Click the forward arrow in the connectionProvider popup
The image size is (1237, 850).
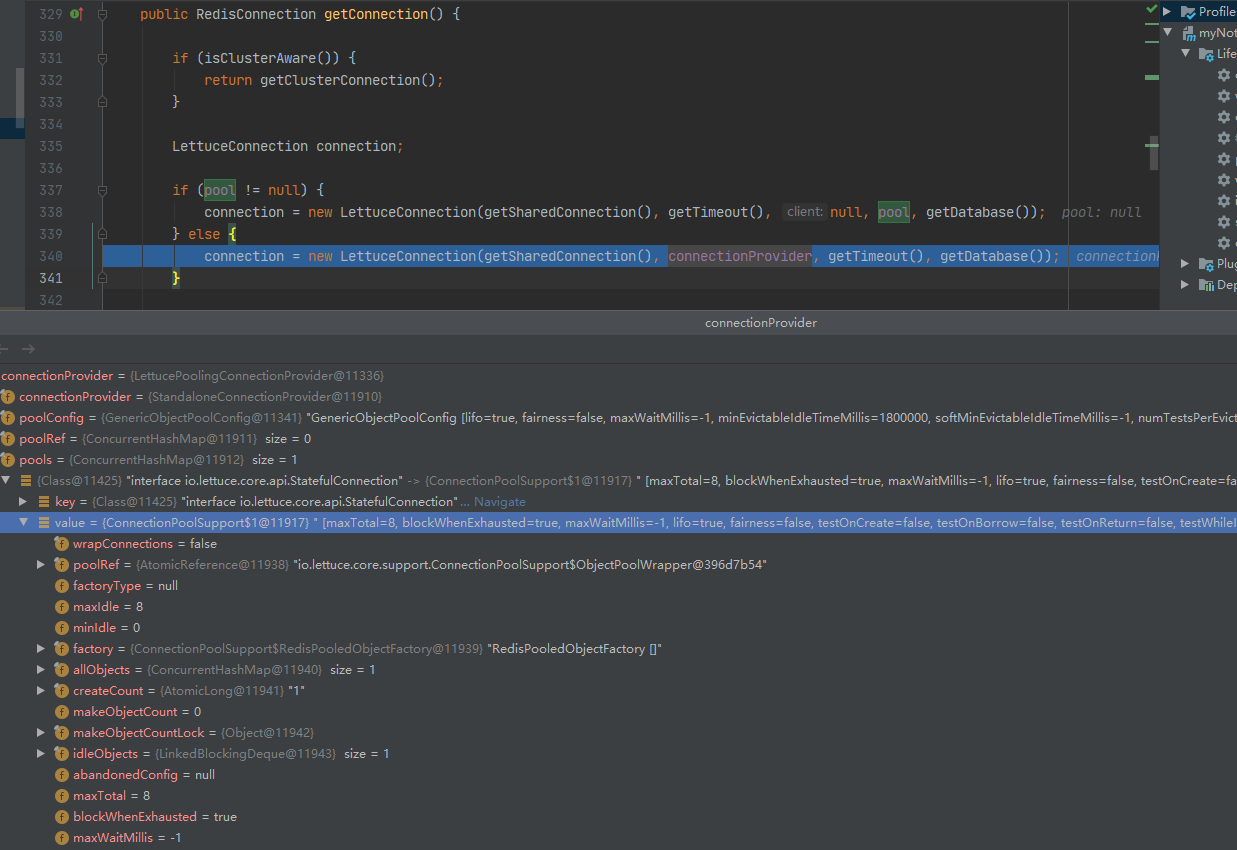click(x=28, y=349)
